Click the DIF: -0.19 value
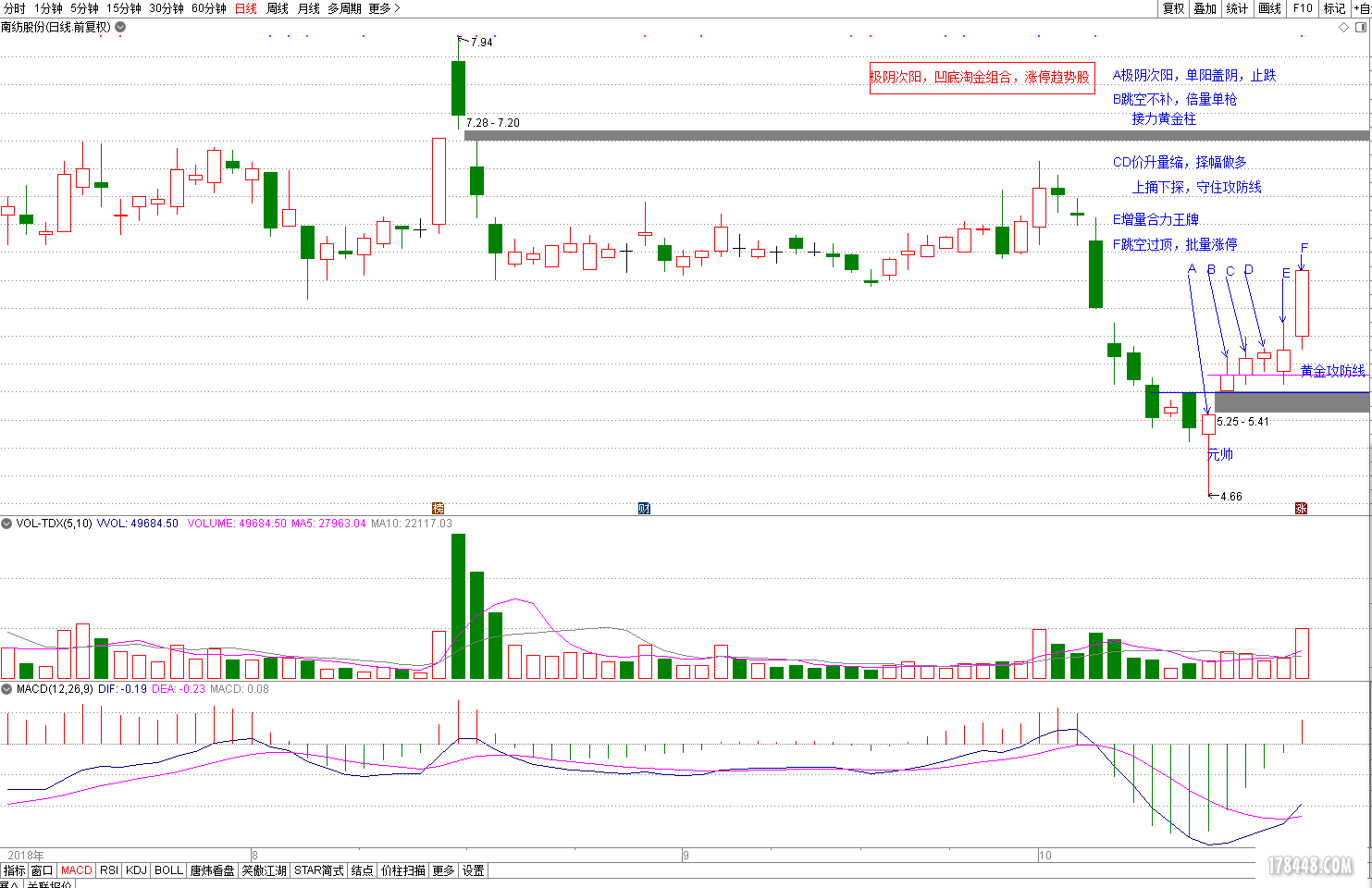 click(x=122, y=689)
